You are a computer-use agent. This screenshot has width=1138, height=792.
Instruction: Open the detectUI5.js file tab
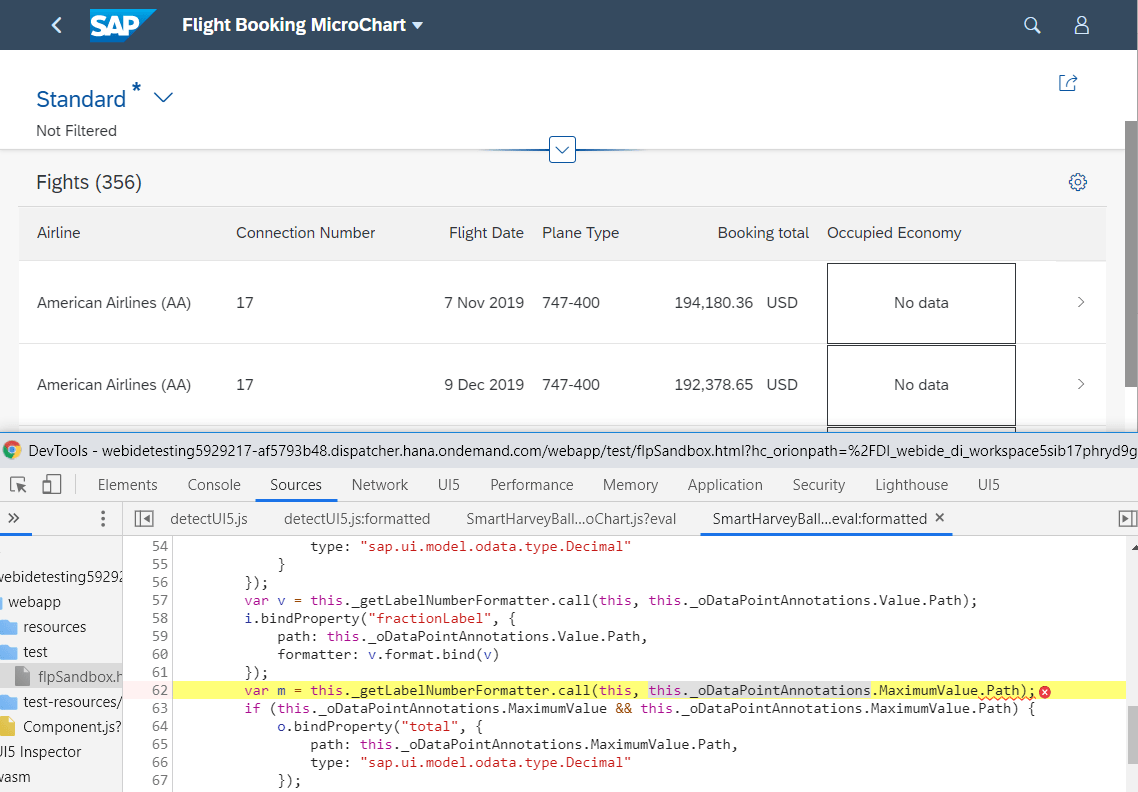208,518
